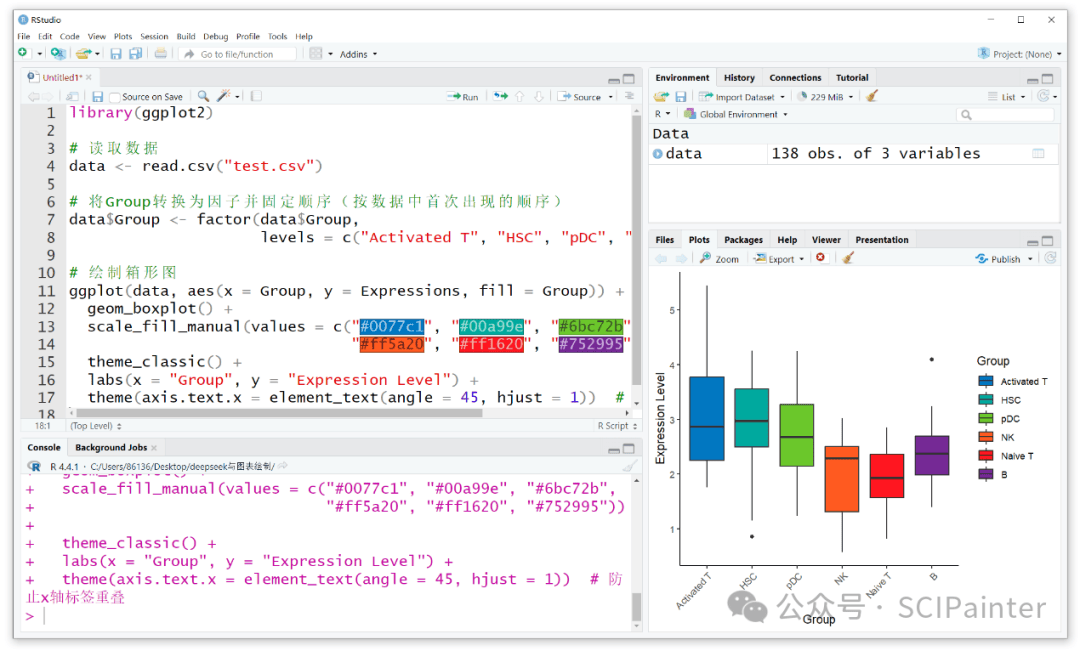Click Refresh icon in Environment pane
Viewport: 1080px width, 651px height.
tap(1043, 96)
